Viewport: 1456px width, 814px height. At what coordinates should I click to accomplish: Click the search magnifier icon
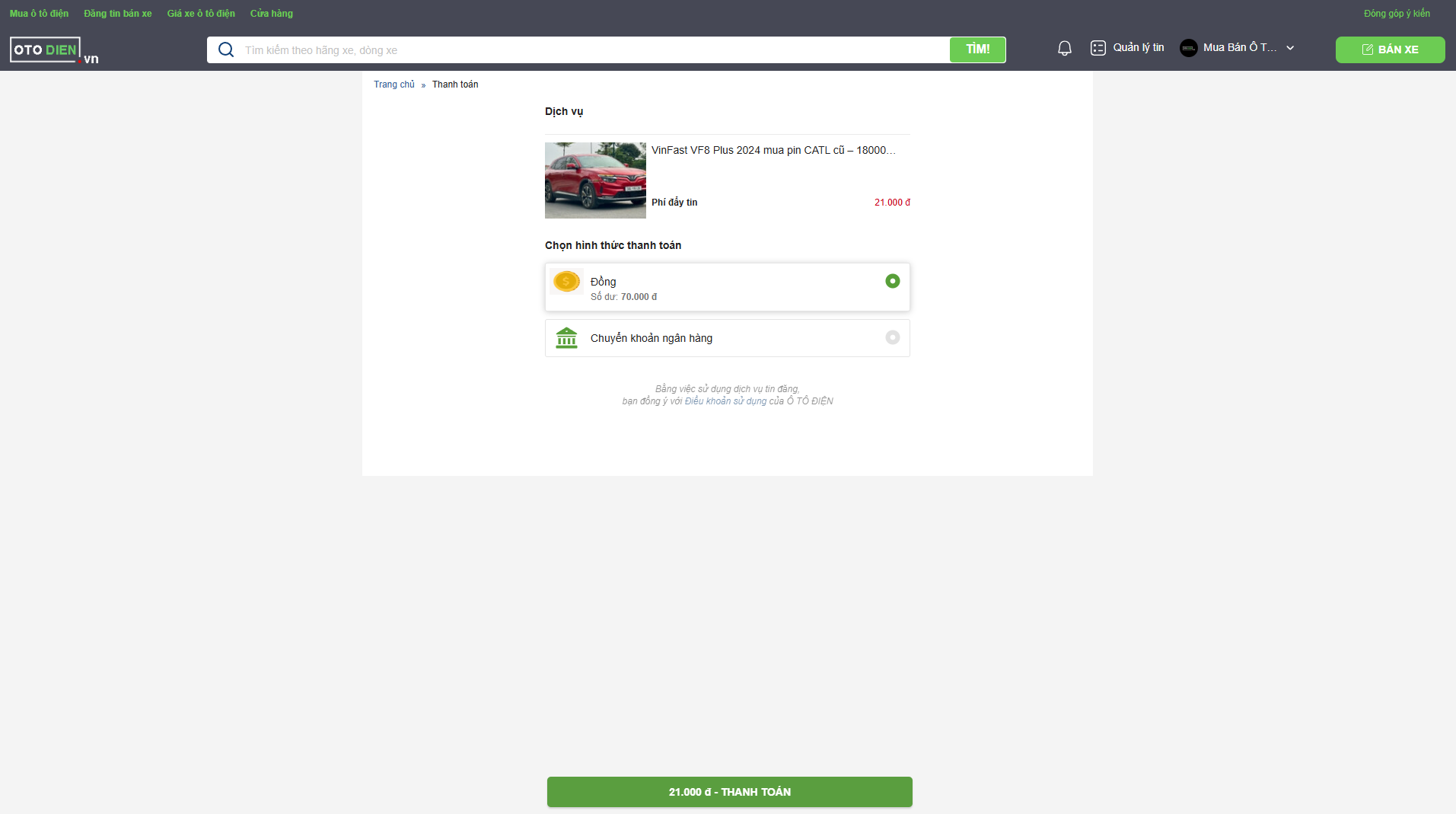pos(225,50)
